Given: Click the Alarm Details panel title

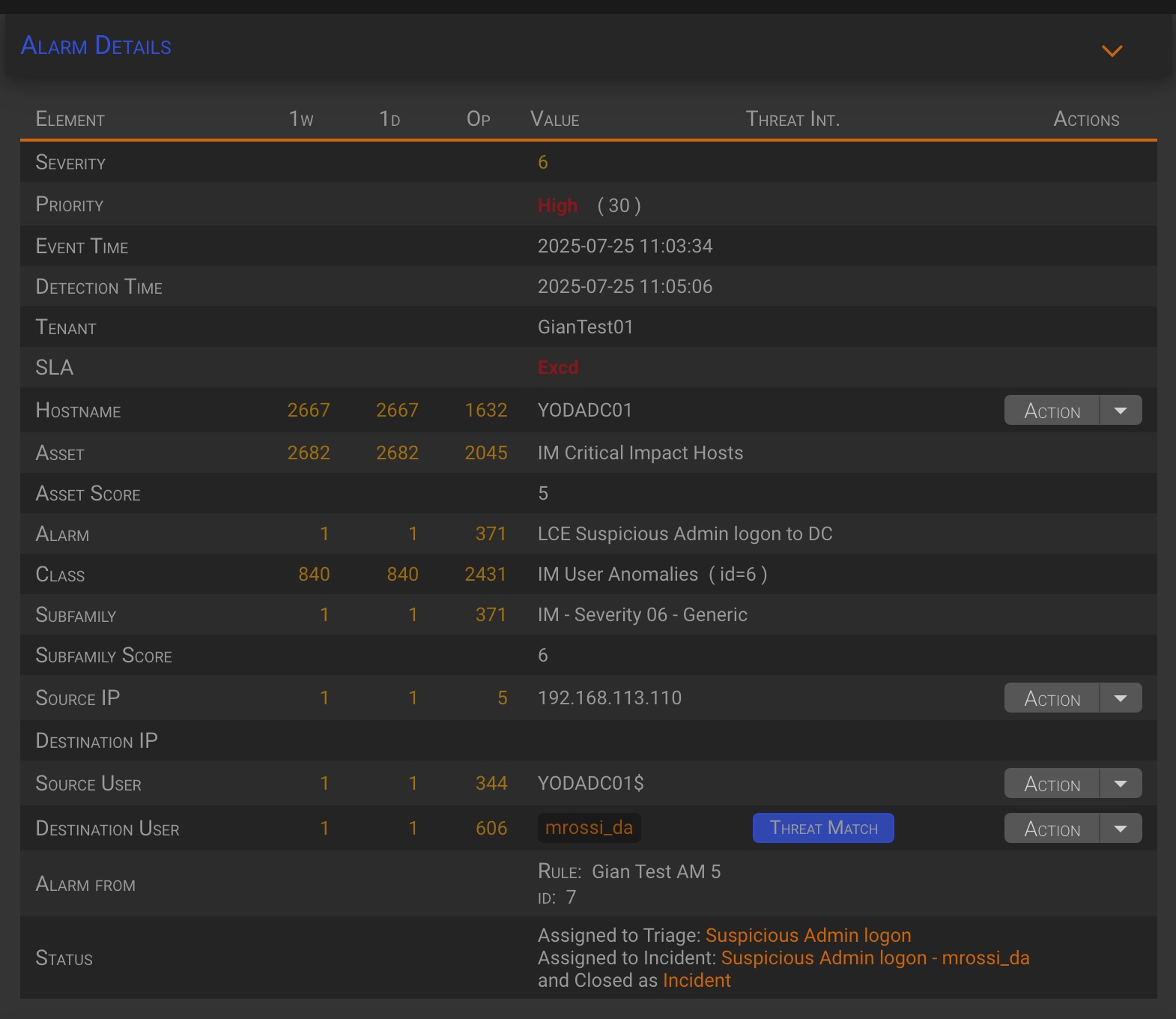Looking at the screenshot, I should point(96,46).
